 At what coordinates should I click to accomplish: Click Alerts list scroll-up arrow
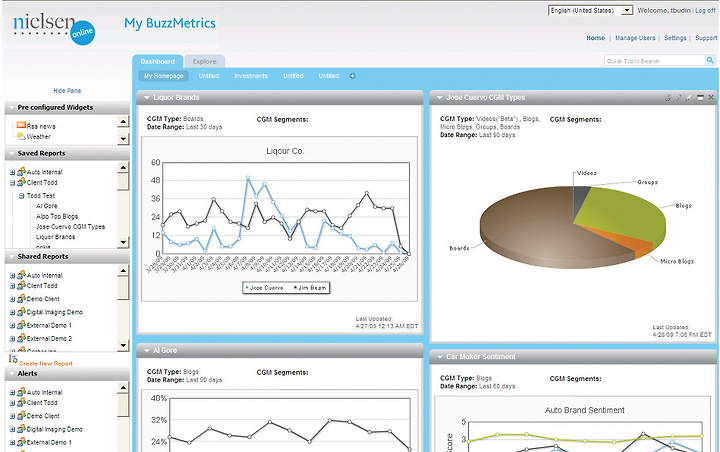123,388
